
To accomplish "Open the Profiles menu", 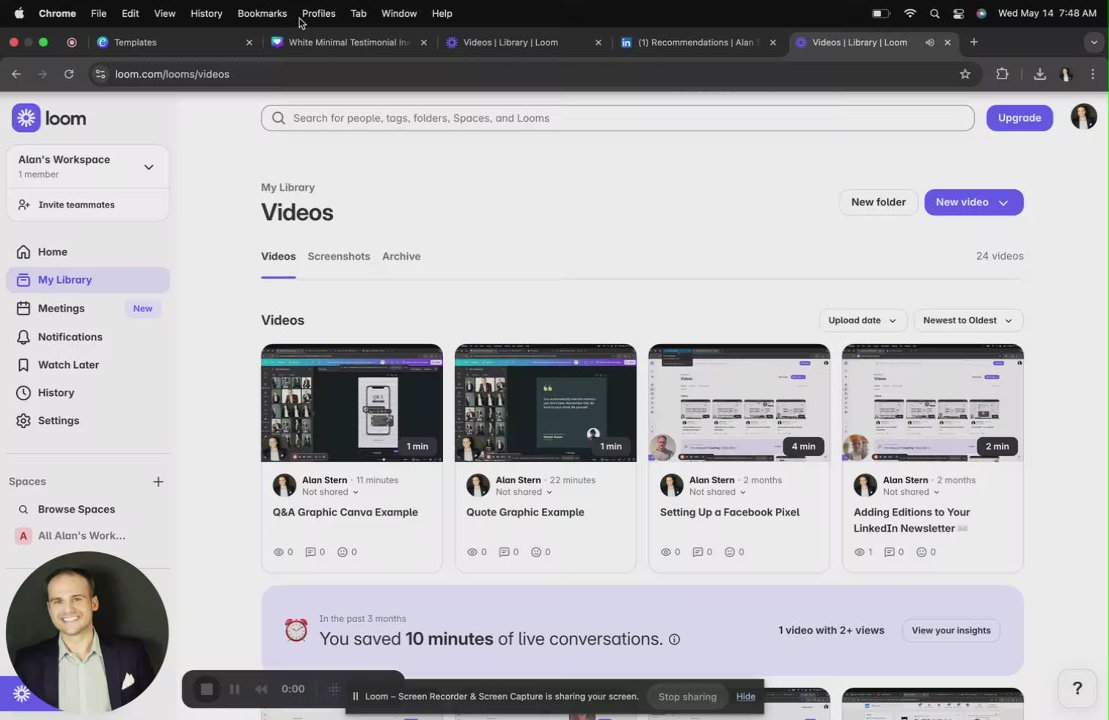I will coord(318,13).
